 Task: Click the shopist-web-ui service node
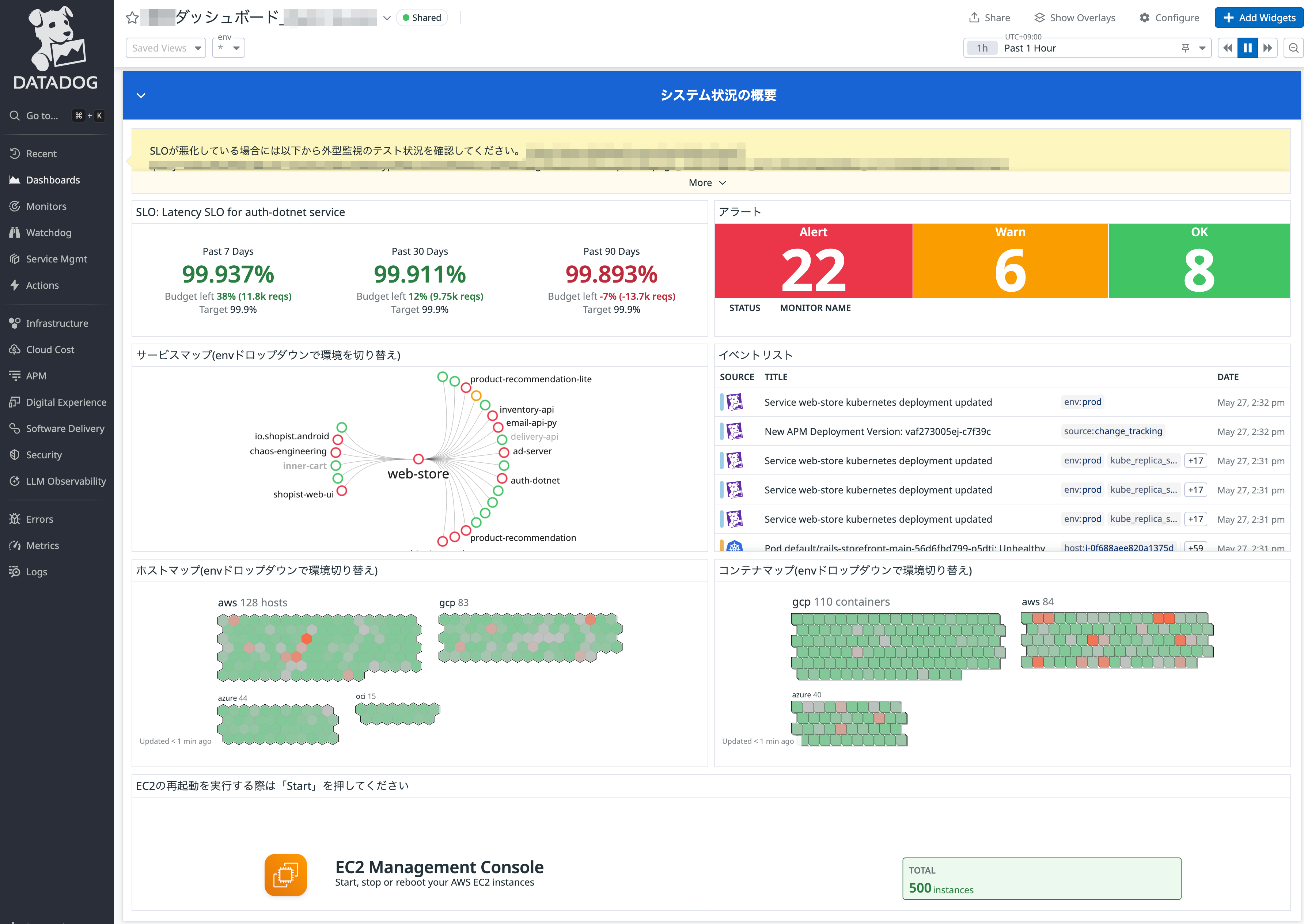342,491
